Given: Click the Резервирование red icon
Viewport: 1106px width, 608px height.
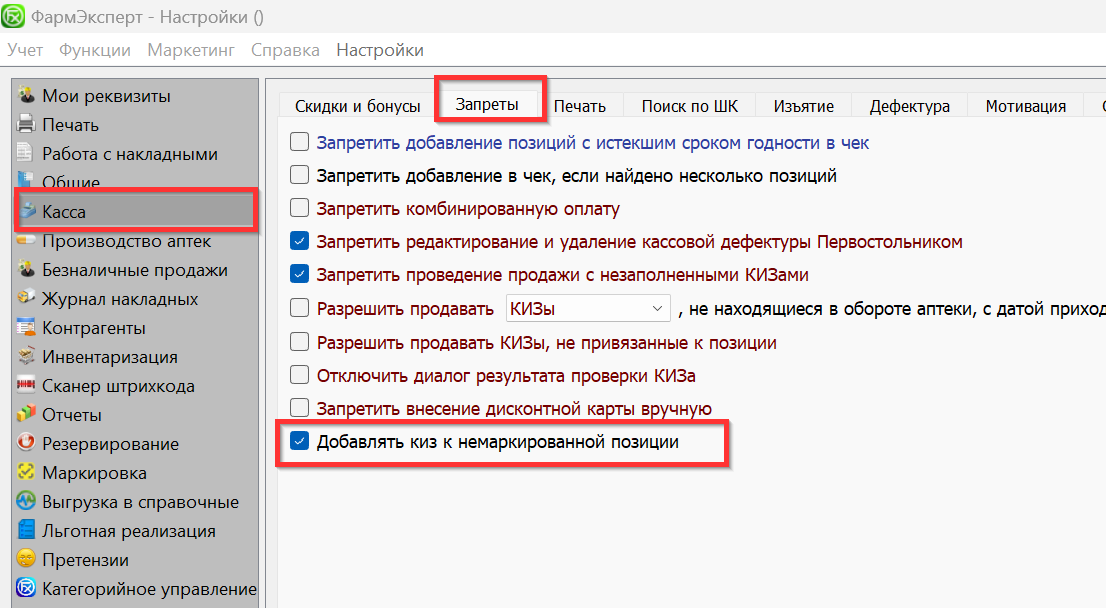Looking at the screenshot, I should pos(27,444).
